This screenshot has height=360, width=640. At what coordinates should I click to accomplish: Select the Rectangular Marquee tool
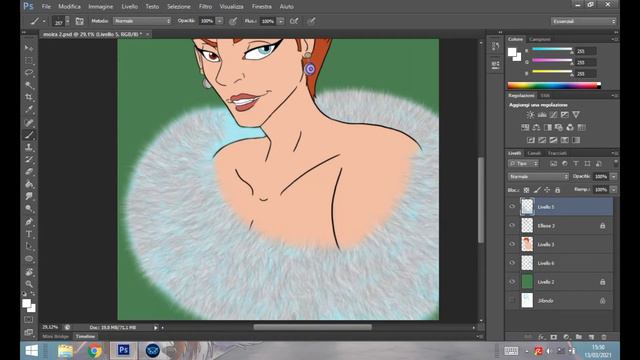29,61
